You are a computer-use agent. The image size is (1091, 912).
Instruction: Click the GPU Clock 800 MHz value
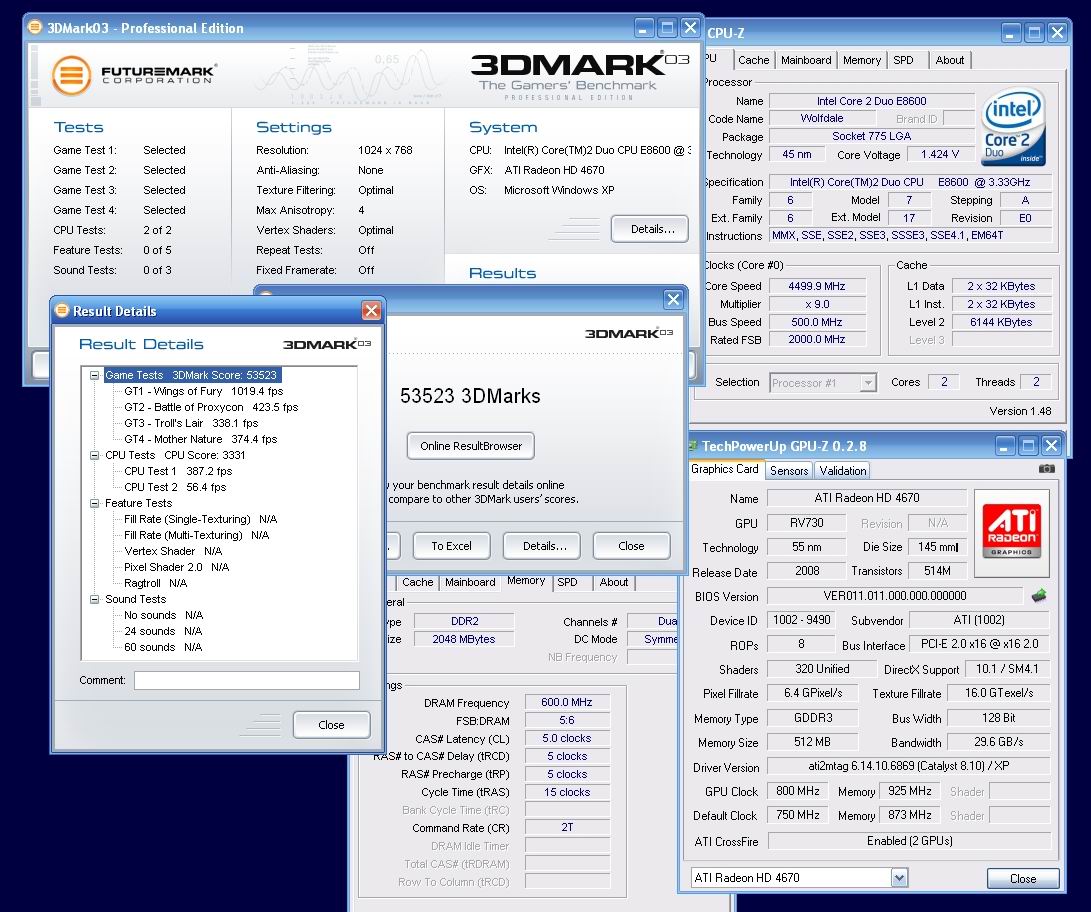797,791
